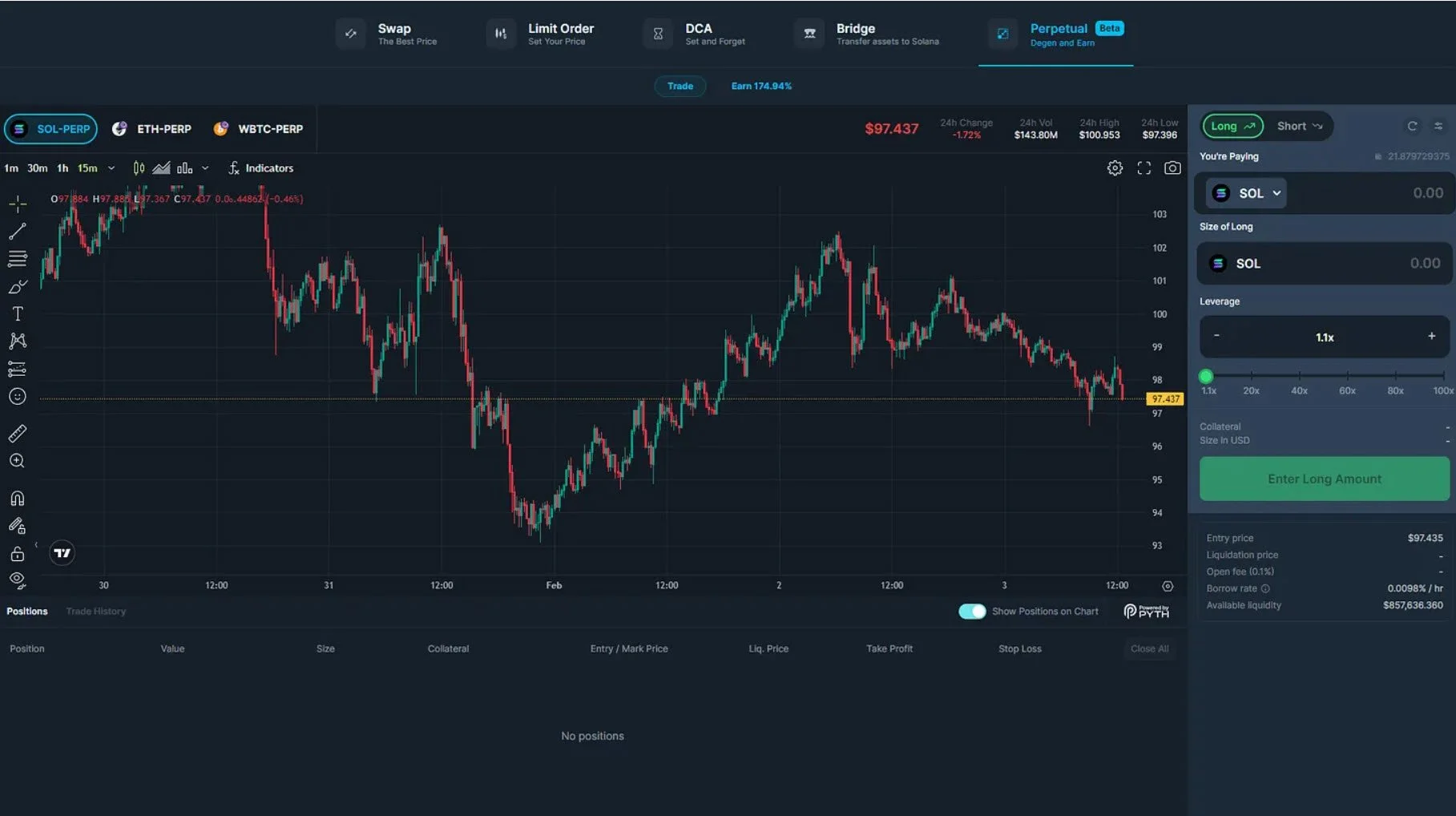The image size is (1456, 816).
Task: Click the zoom in tool
Action: click(x=18, y=461)
